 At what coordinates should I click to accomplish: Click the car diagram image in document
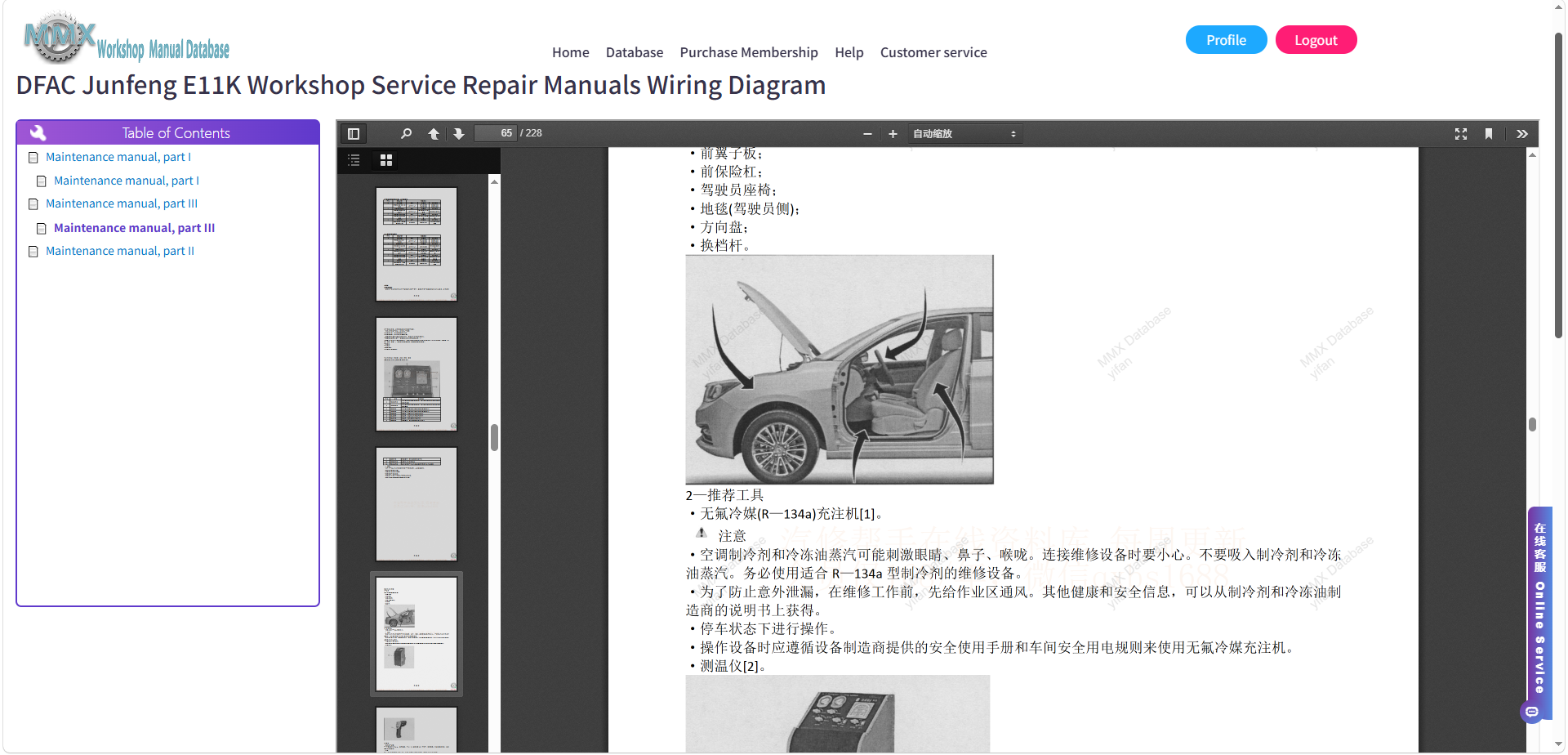click(840, 369)
